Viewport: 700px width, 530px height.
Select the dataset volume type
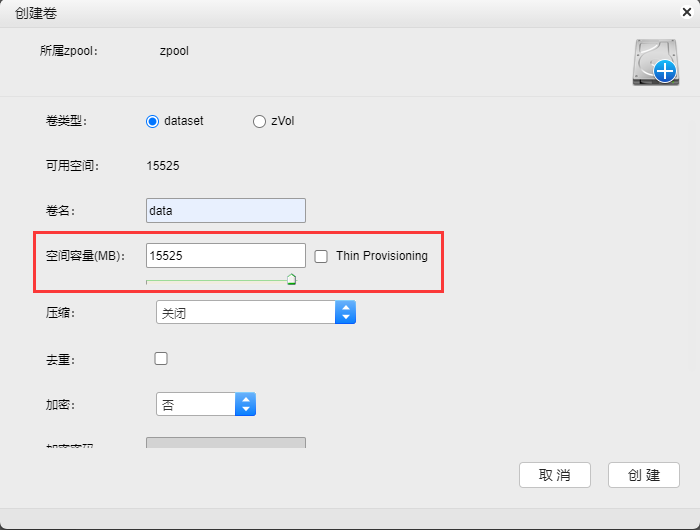[x=153, y=121]
